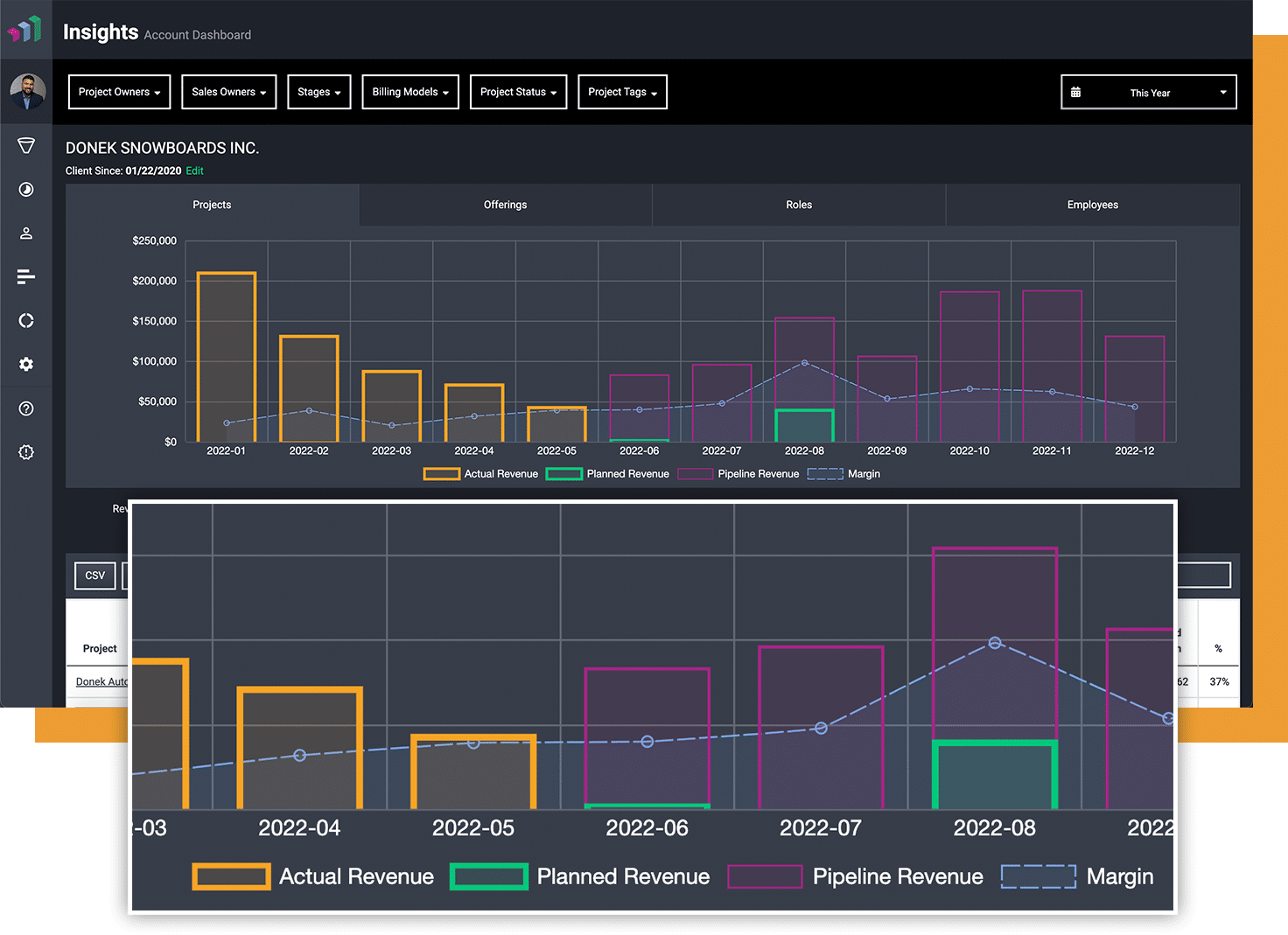Click the $250,000 axis label
Screen dimensions: 1288x935
point(154,241)
